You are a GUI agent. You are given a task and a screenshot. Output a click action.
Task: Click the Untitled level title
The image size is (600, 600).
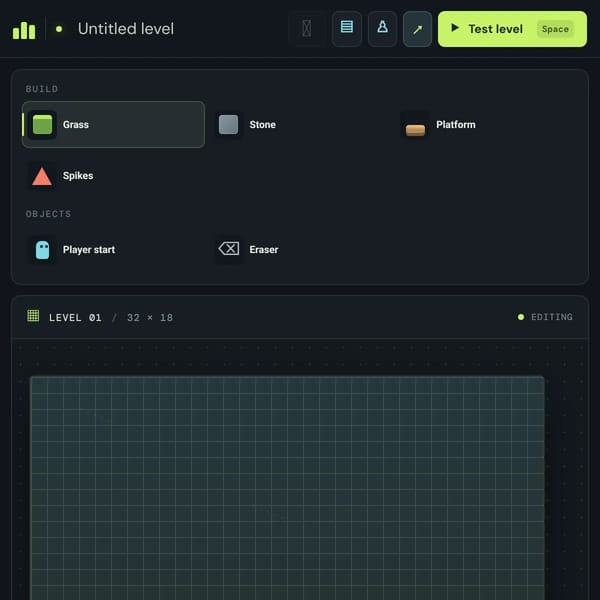[126, 29]
